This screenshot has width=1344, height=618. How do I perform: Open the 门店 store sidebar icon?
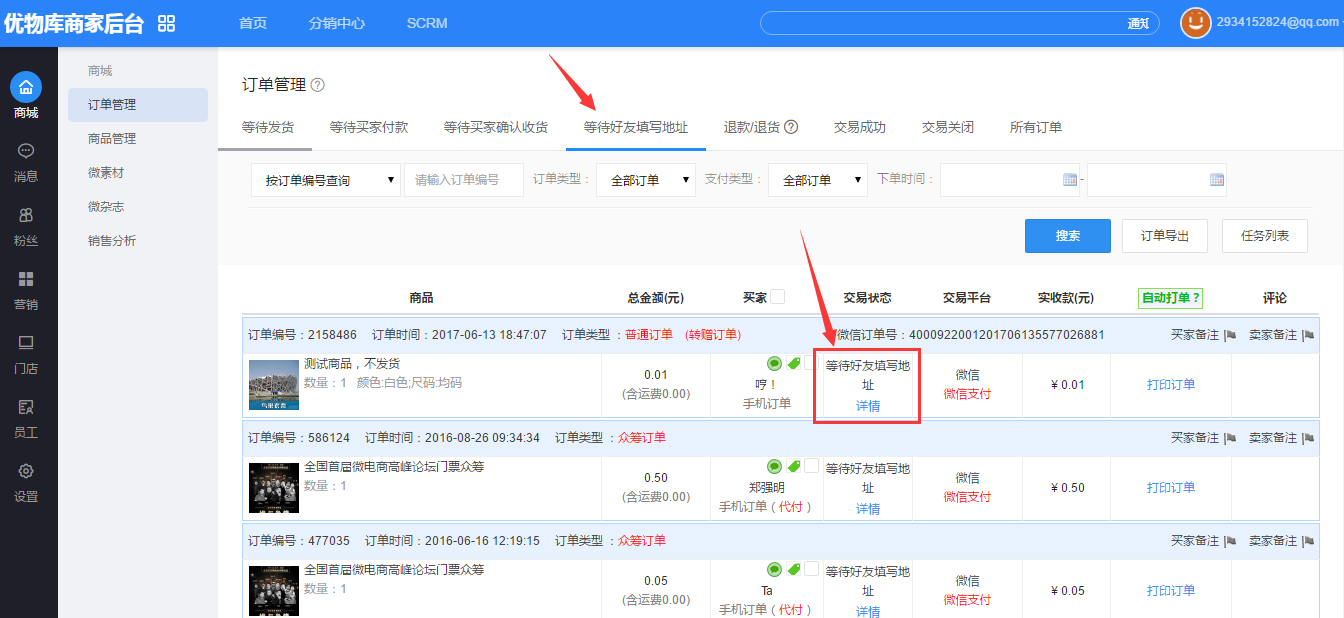pos(26,352)
